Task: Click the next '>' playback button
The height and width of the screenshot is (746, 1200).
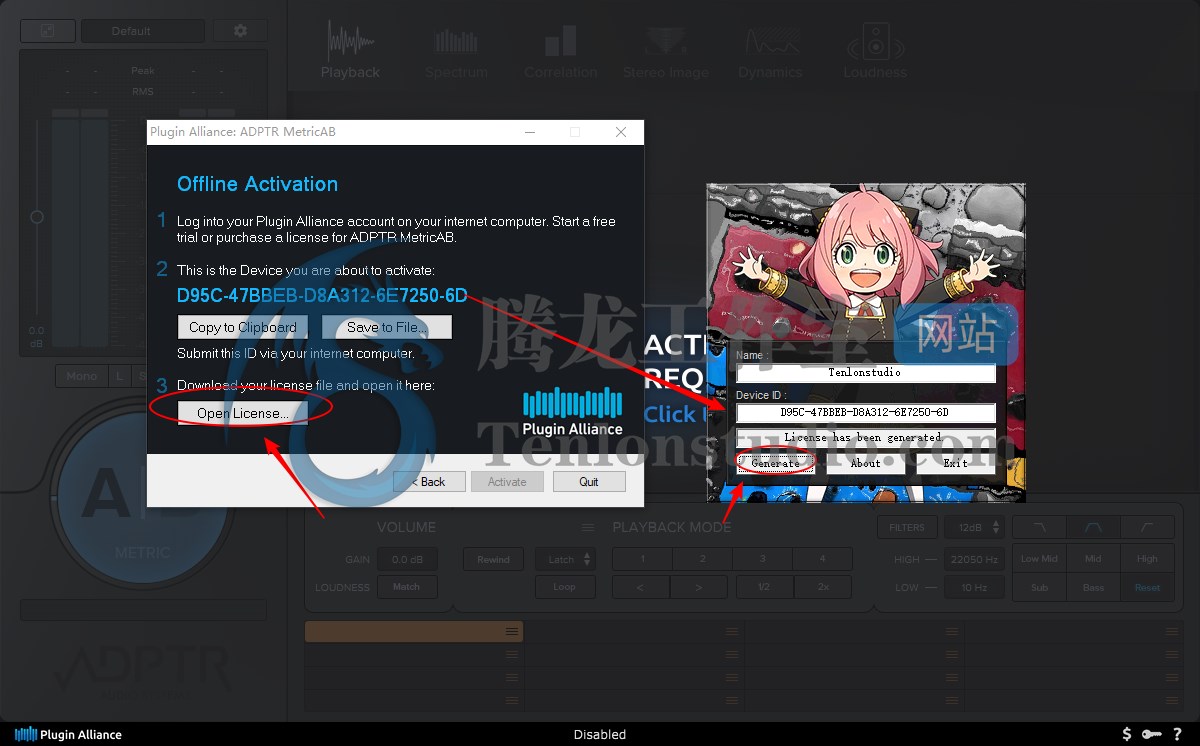Action: pyautogui.click(x=698, y=587)
